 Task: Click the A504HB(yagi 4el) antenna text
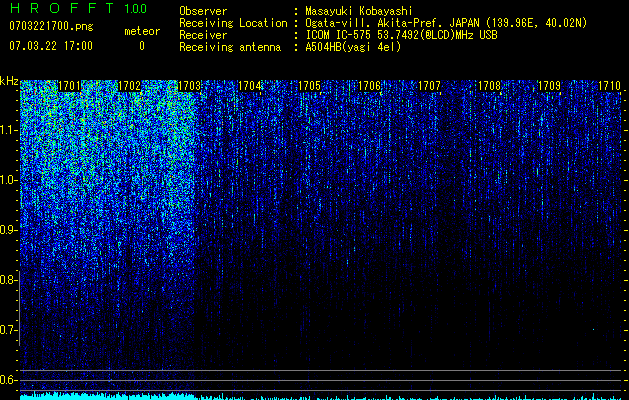353,47
